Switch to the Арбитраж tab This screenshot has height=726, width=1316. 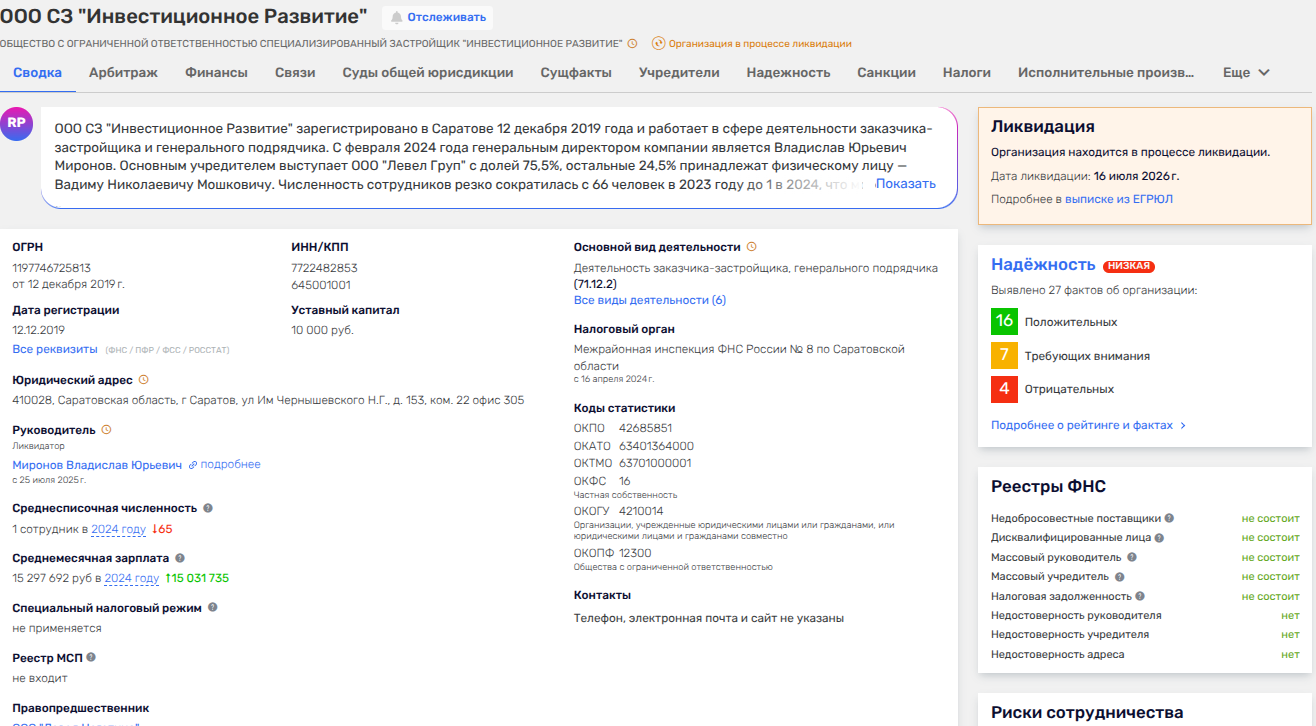click(123, 73)
